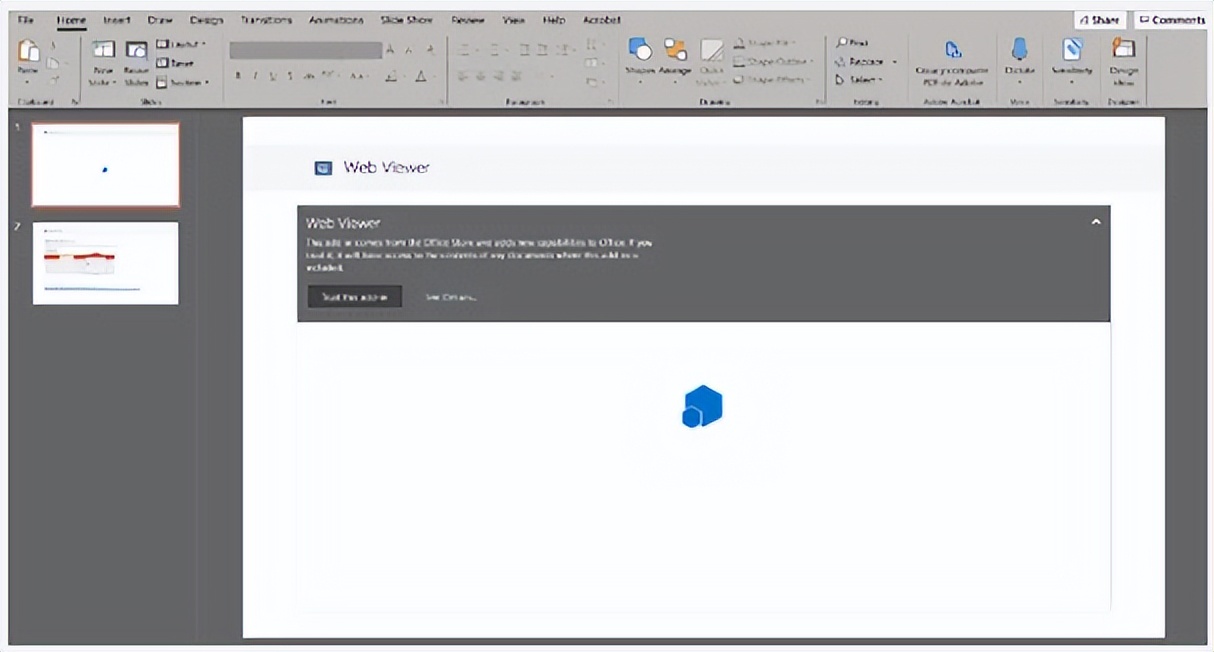1214x652 pixels.
Task: Open the Shapes gallery
Action: tap(639, 60)
